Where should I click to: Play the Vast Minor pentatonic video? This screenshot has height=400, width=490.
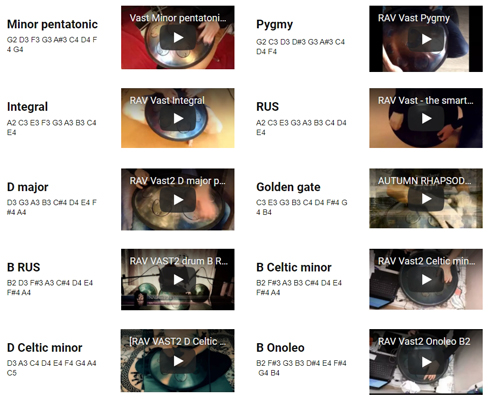pyautogui.click(x=178, y=38)
